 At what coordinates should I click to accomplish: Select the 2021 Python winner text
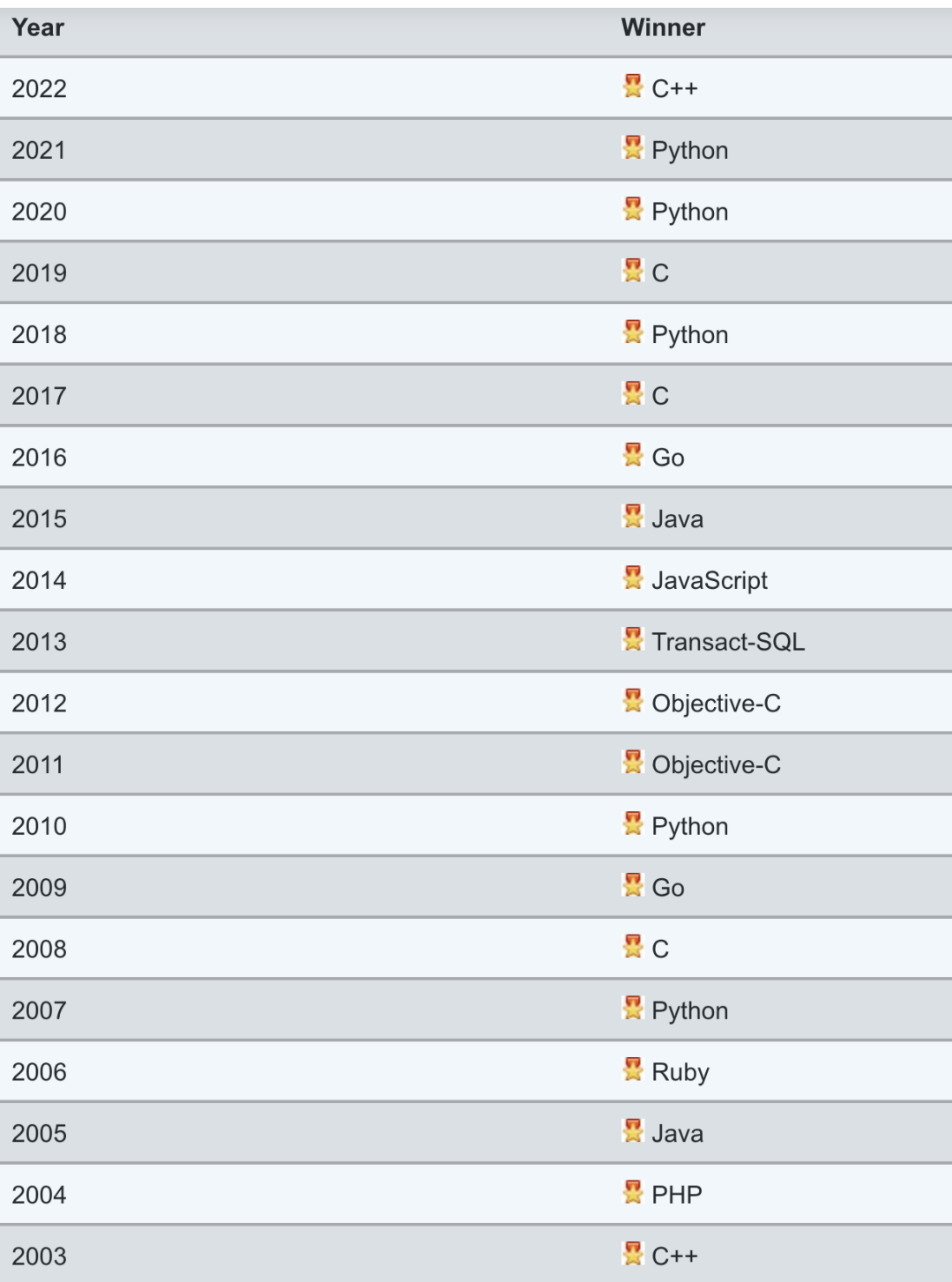pos(689,151)
